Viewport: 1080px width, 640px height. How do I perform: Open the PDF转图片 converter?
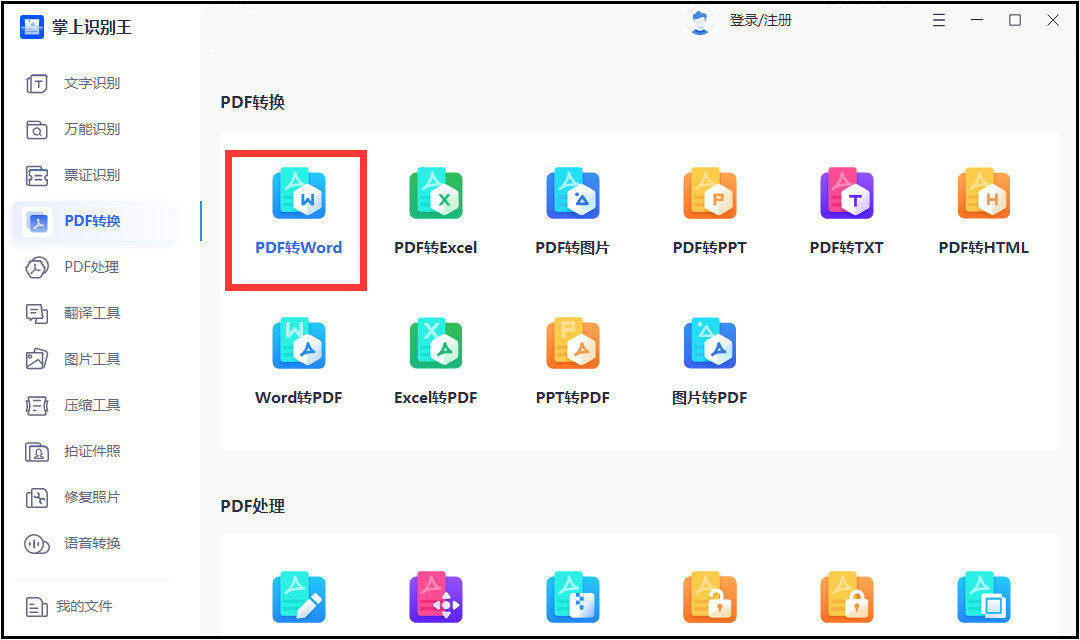[x=572, y=212]
